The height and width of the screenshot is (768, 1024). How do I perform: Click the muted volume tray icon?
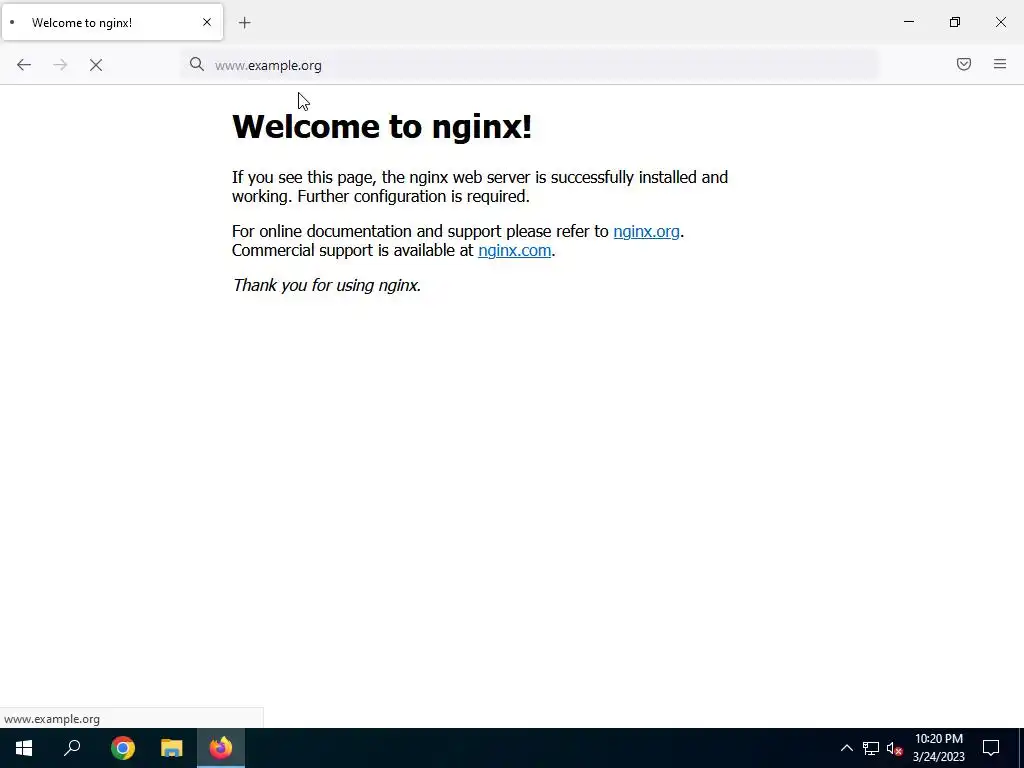point(894,748)
